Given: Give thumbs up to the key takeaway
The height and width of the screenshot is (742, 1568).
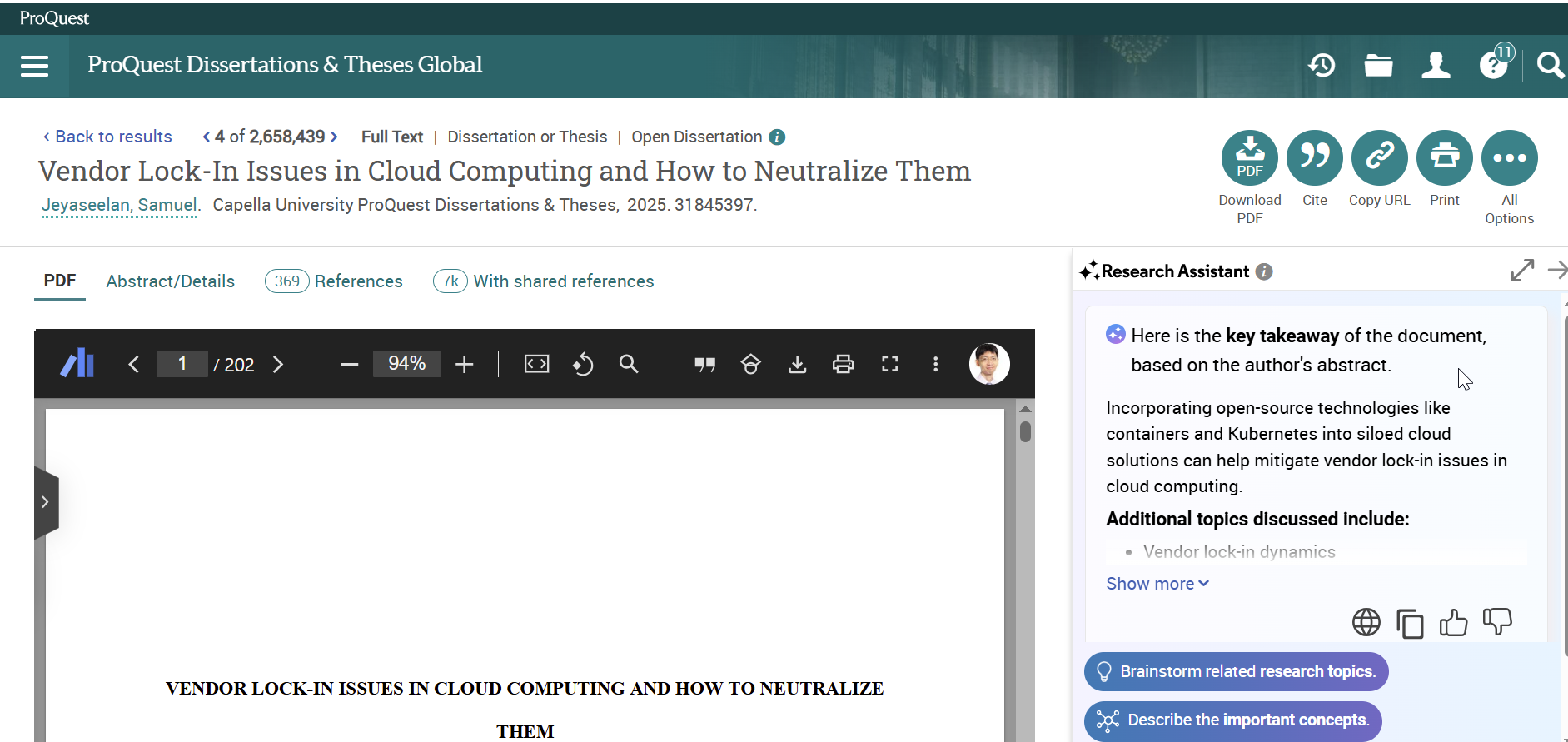Looking at the screenshot, I should click(1453, 621).
